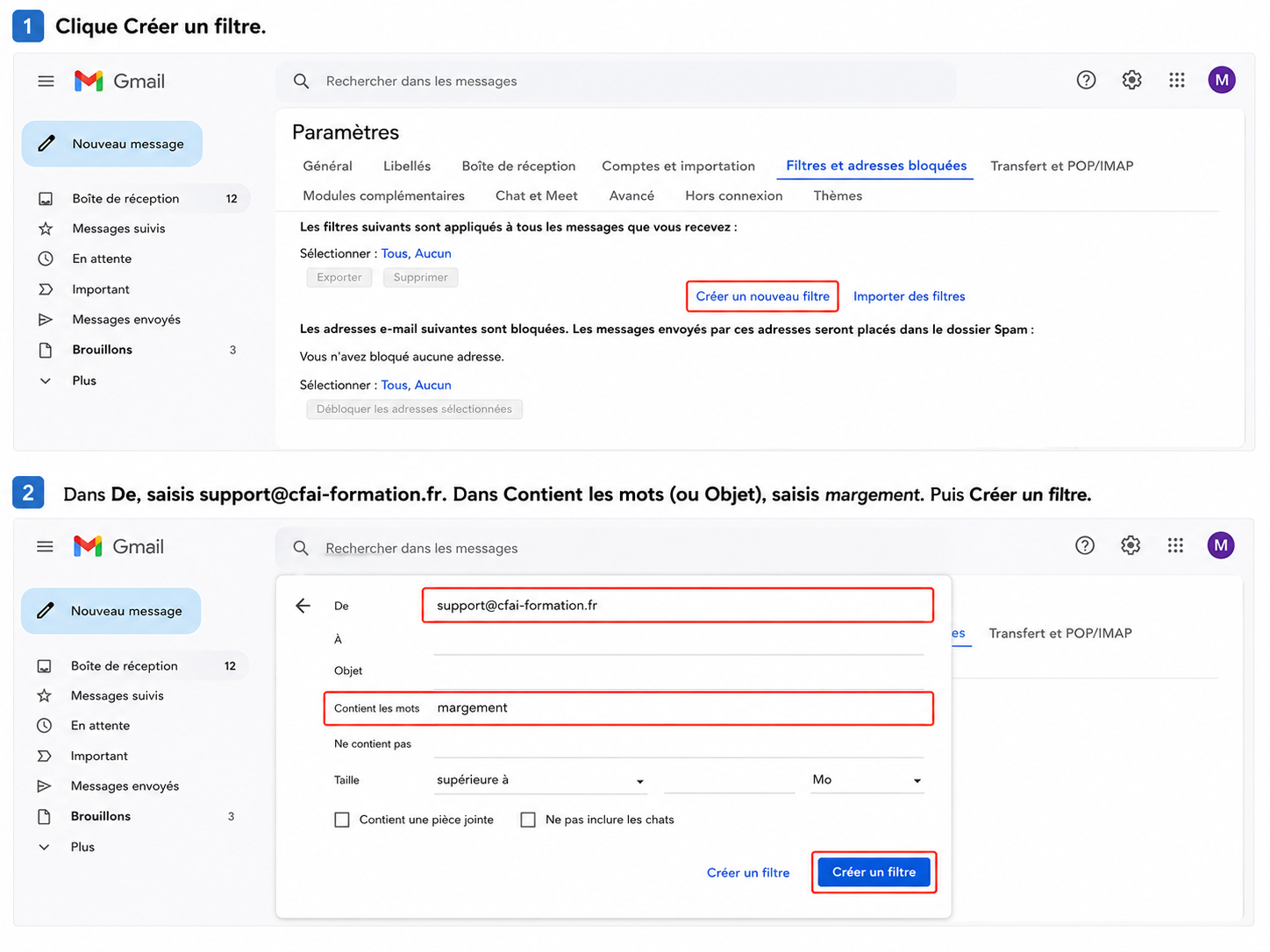
Task: Click the M account avatar in step 2 screenshot
Action: point(1221,545)
